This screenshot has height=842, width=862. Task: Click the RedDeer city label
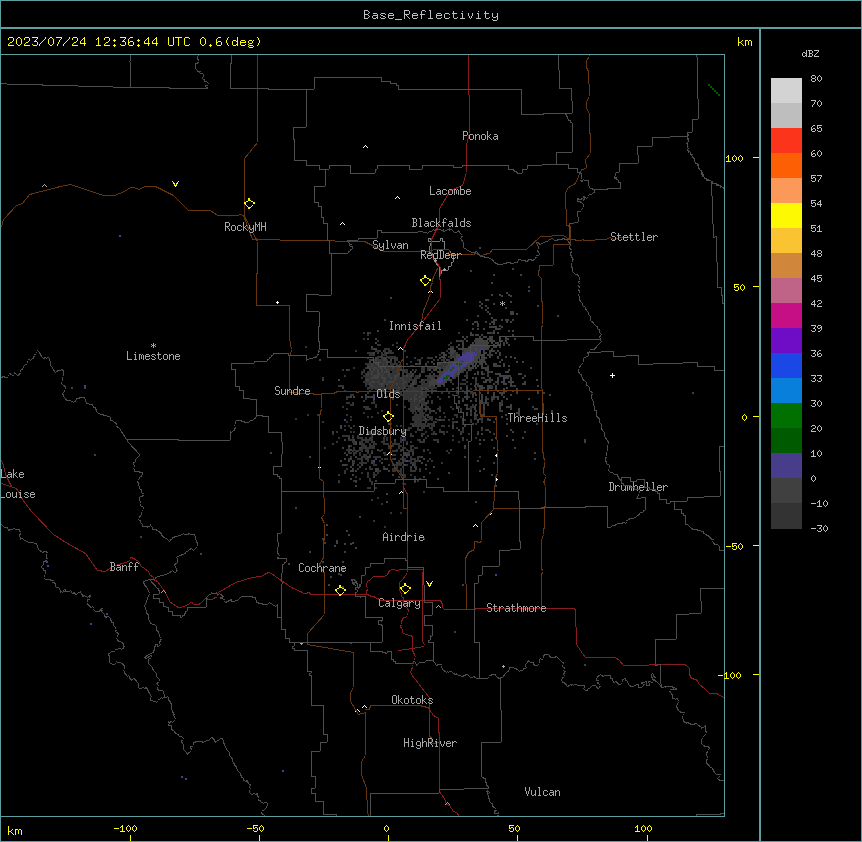point(440,255)
